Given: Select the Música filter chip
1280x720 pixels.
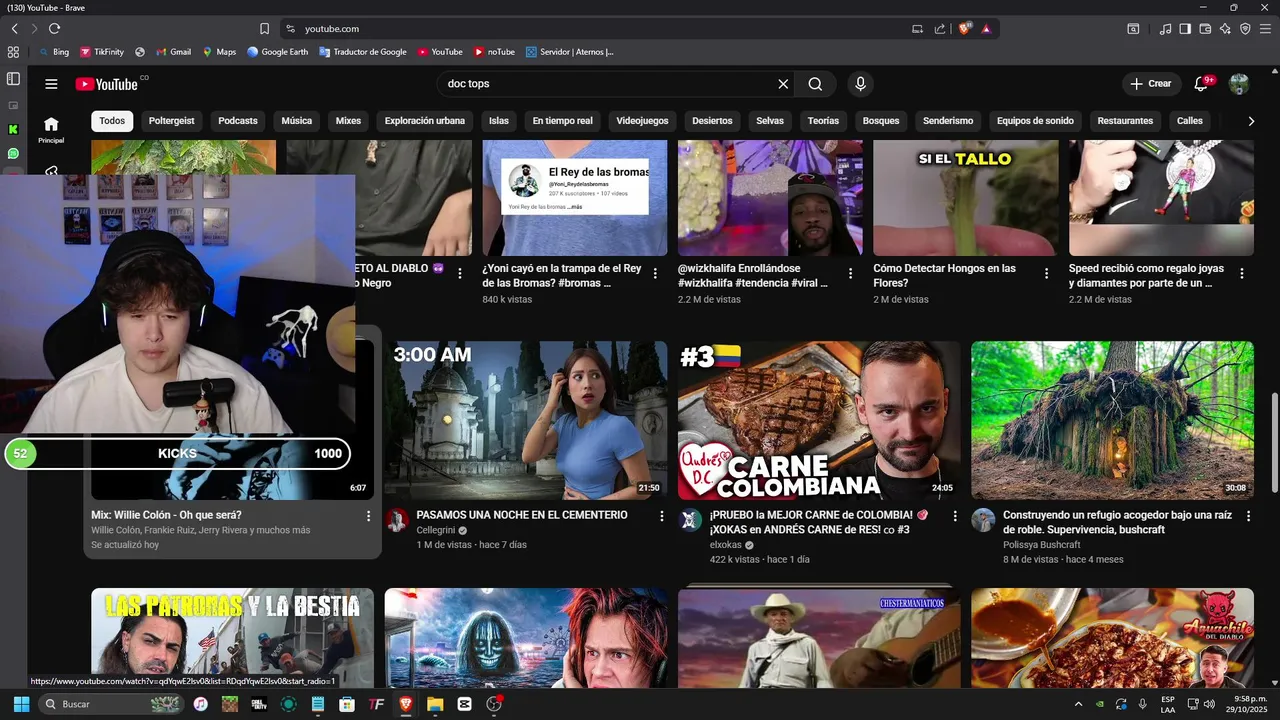Looking at the screenshot, I should click(x=296, y=121).
